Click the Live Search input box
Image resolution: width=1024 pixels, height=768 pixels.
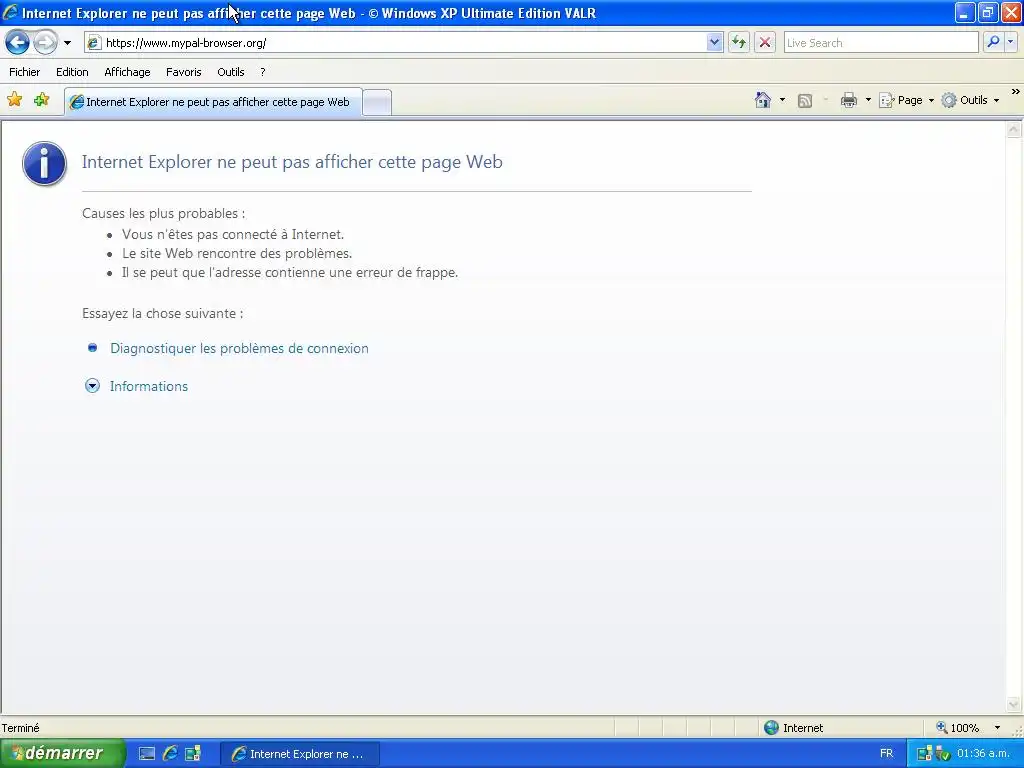[881, 43]
